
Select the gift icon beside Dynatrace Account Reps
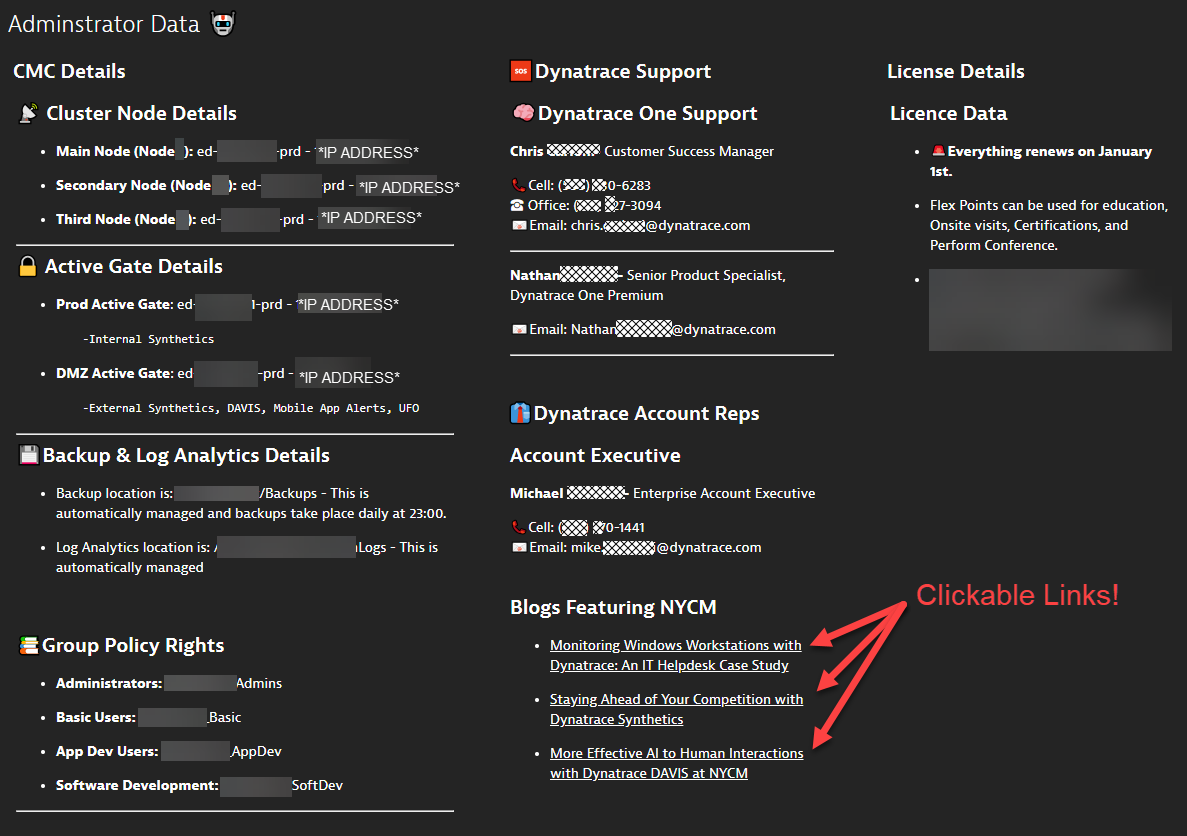click(521, 412)
